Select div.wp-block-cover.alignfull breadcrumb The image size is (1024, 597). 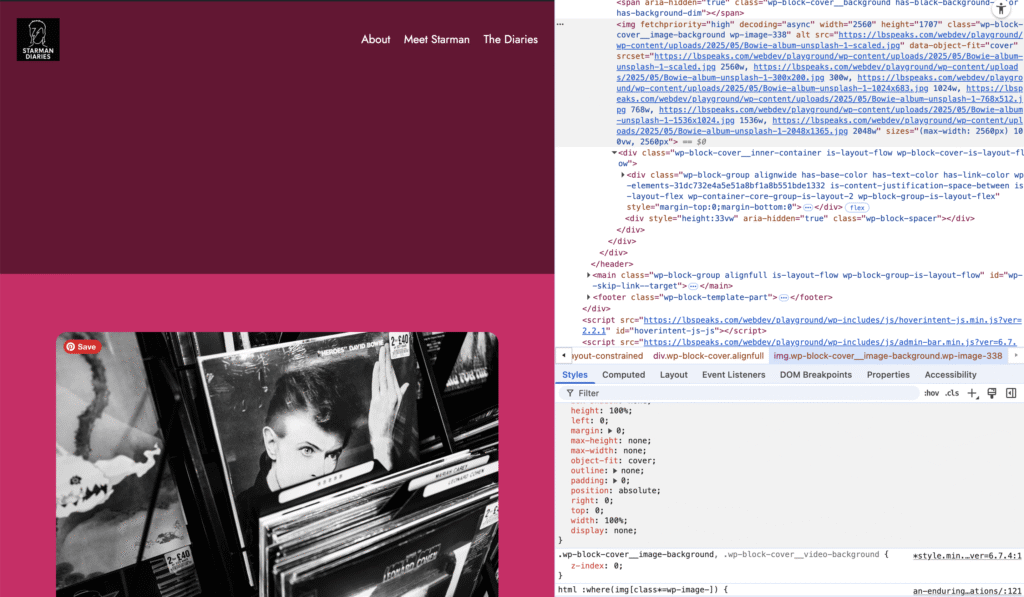pos(708,355)
